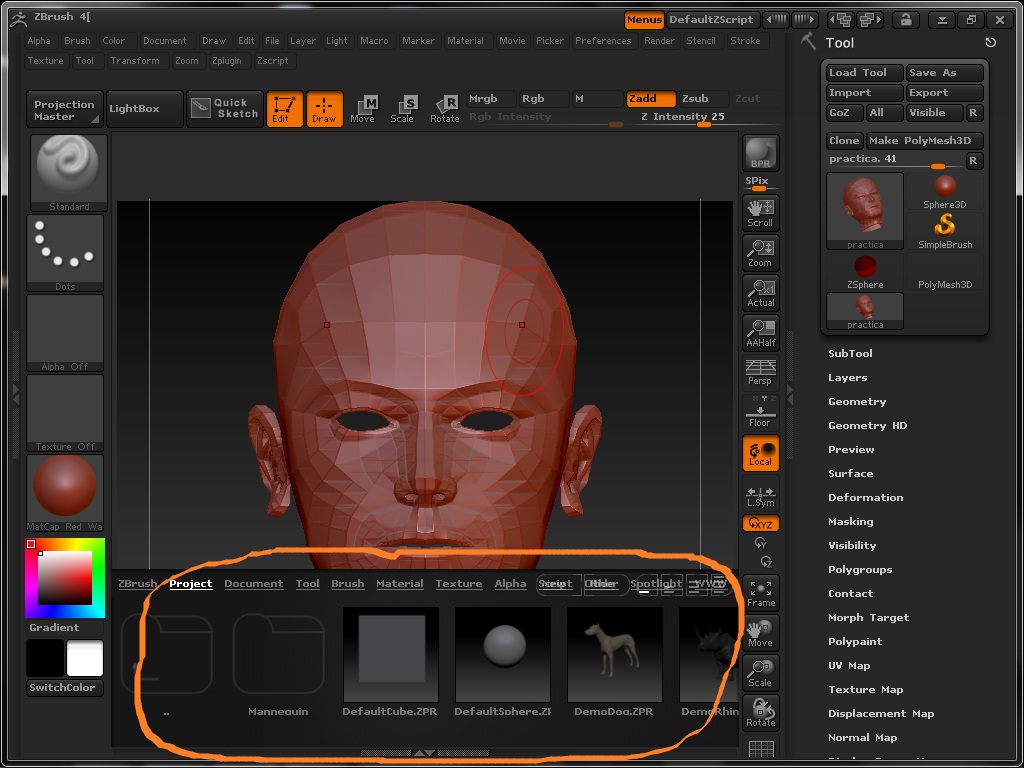Click the Frame mesh icon
The image size is (1024, 768).
point(760,593)
